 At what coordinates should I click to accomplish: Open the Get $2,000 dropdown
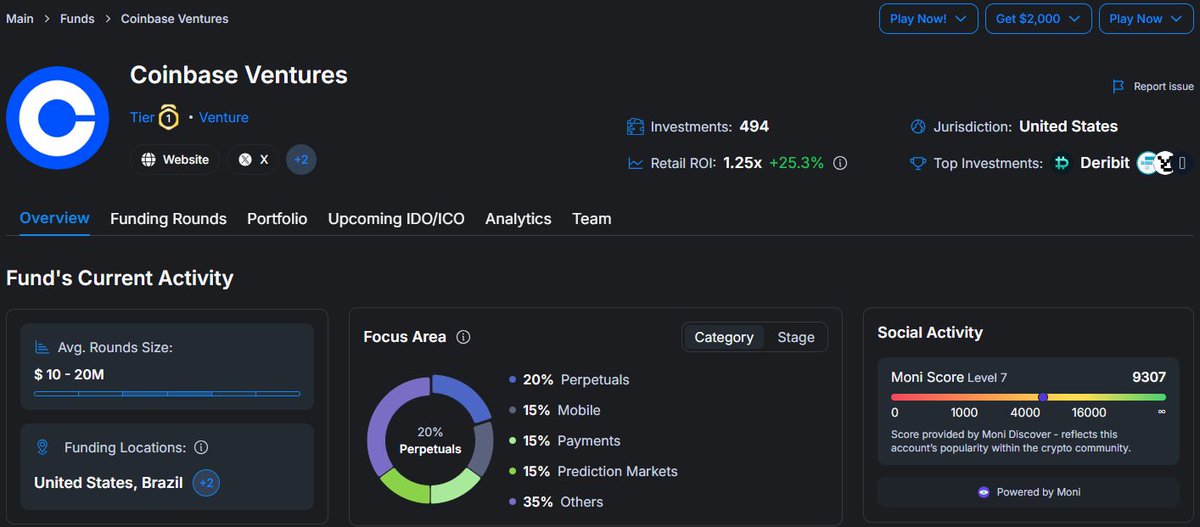(1038, 18)
